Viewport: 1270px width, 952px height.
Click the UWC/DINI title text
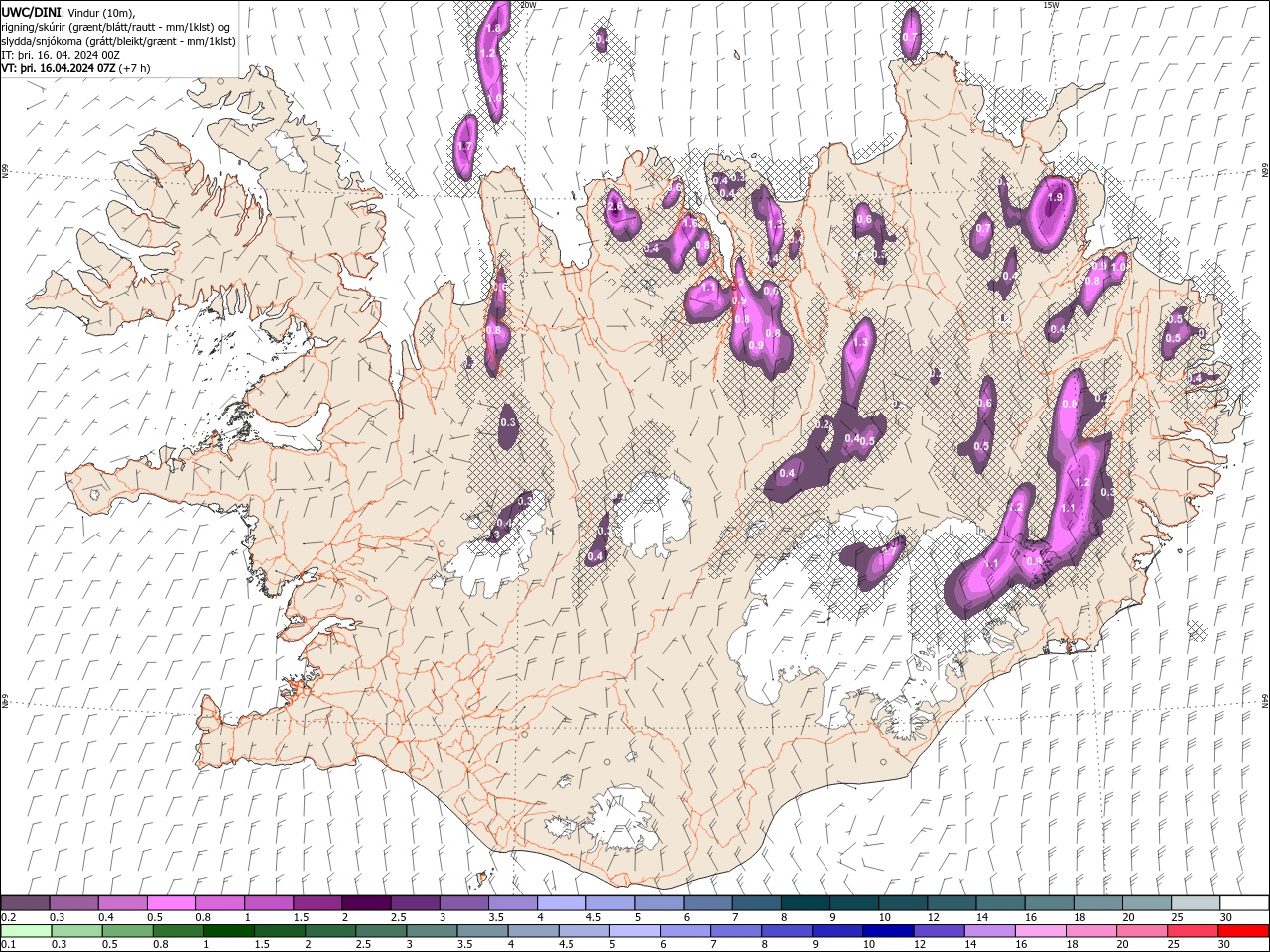coord(32,12)
